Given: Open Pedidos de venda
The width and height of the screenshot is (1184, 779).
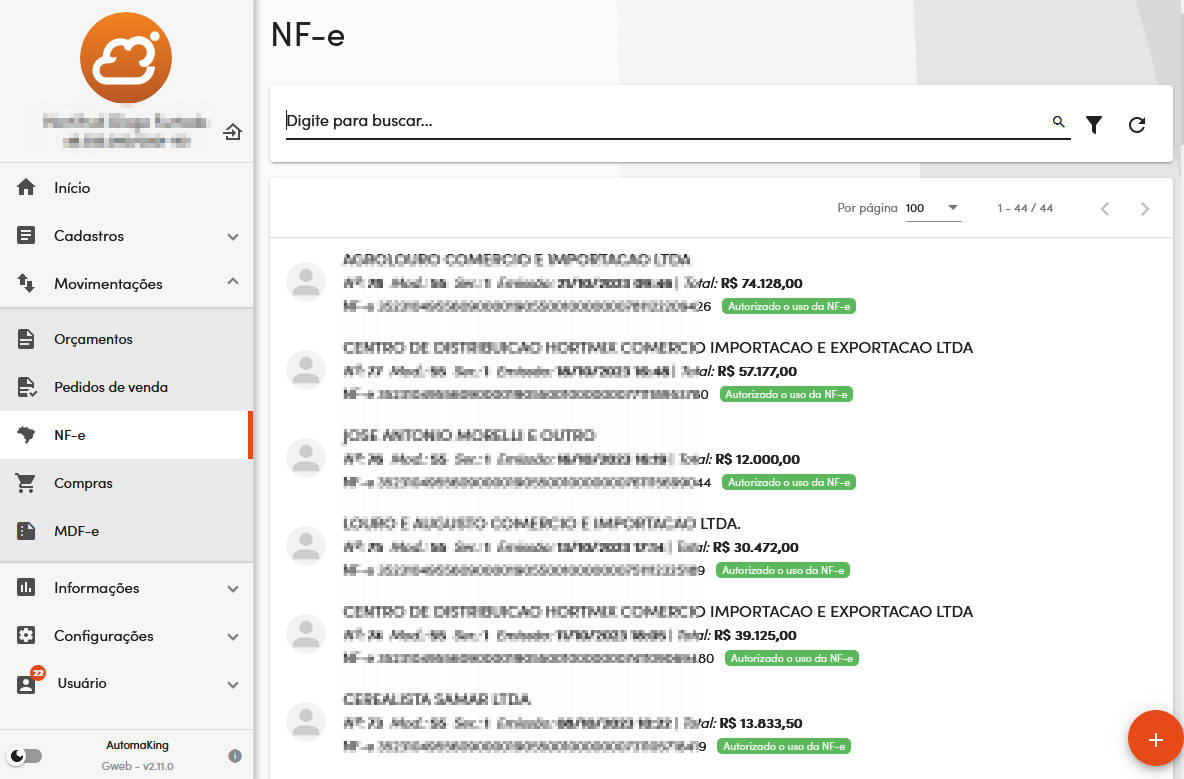Looking at the screenshot, I should [110, 387].
